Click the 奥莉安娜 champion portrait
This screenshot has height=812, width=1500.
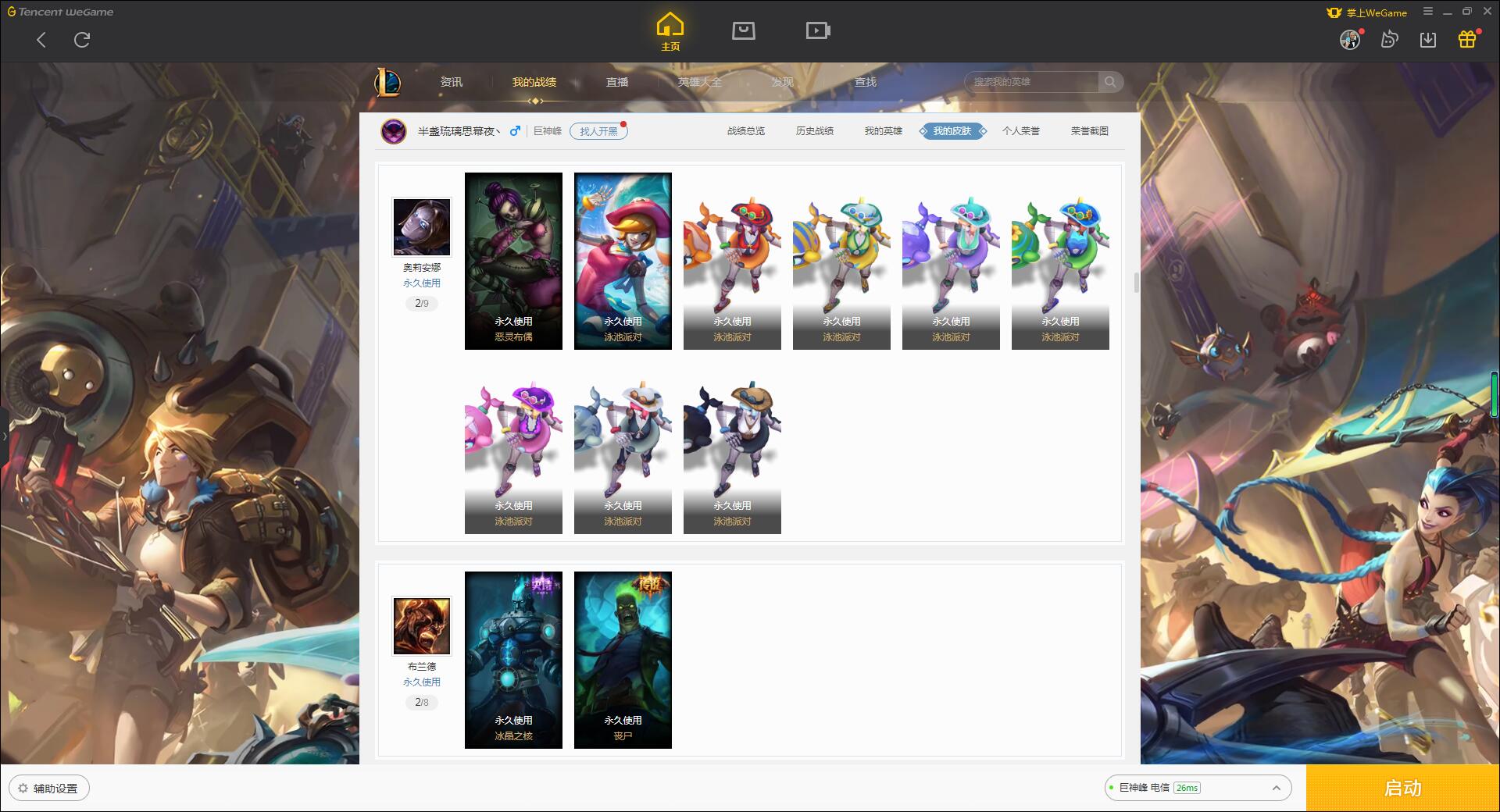tap(422, 226)
